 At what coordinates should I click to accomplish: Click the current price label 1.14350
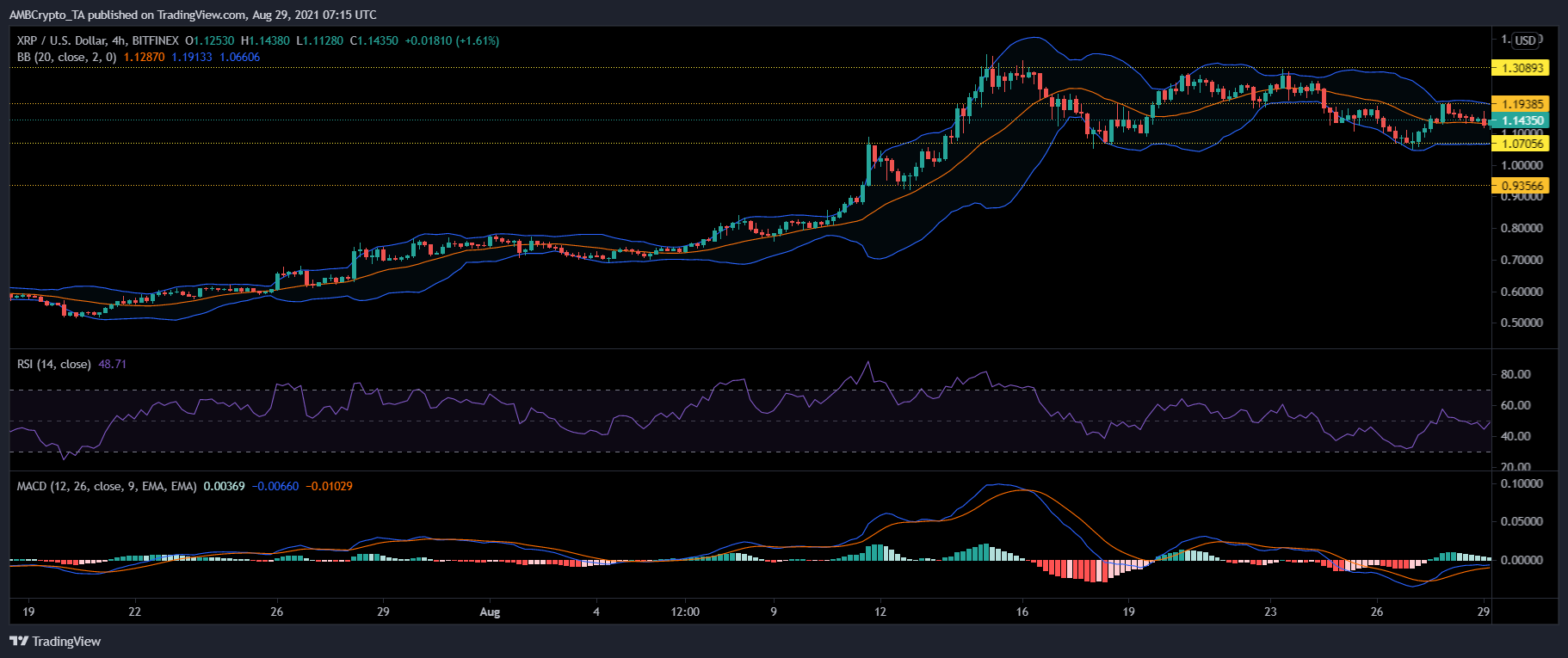pos(1522,120)
